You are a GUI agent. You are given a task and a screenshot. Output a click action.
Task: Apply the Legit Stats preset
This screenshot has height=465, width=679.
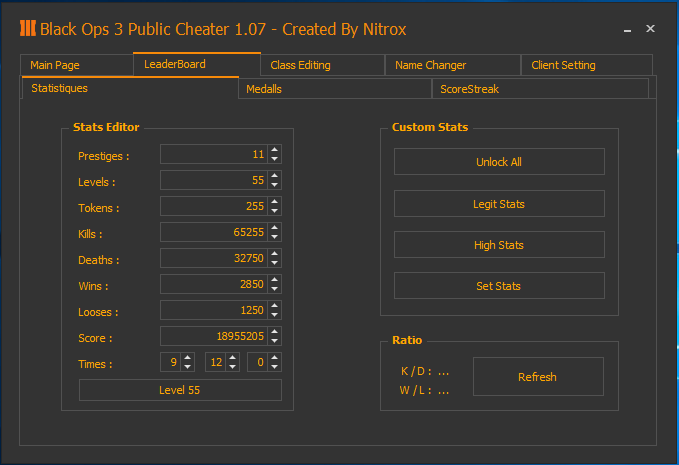(x=499, y=203)
